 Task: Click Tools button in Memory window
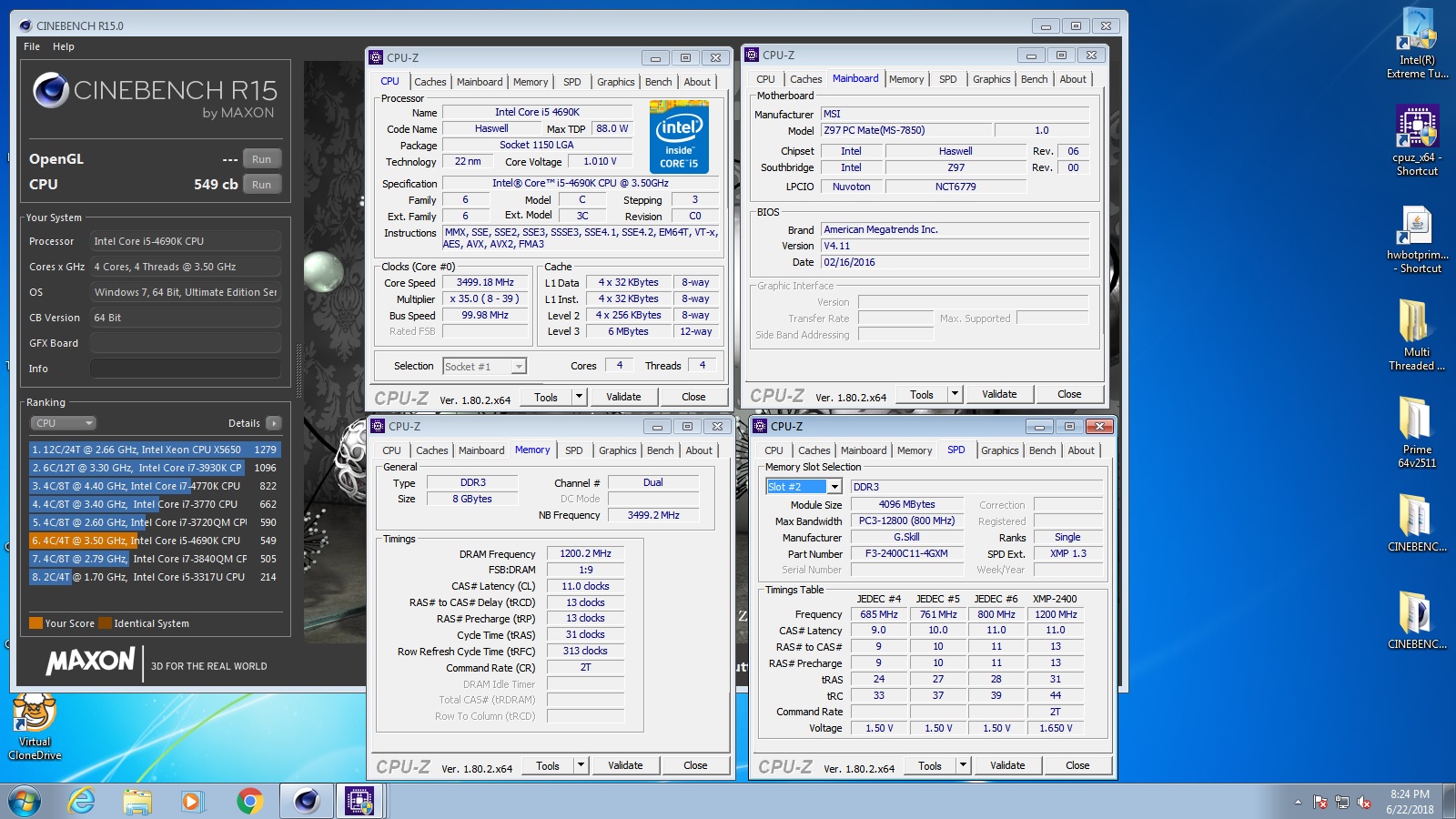coord(548,765)
